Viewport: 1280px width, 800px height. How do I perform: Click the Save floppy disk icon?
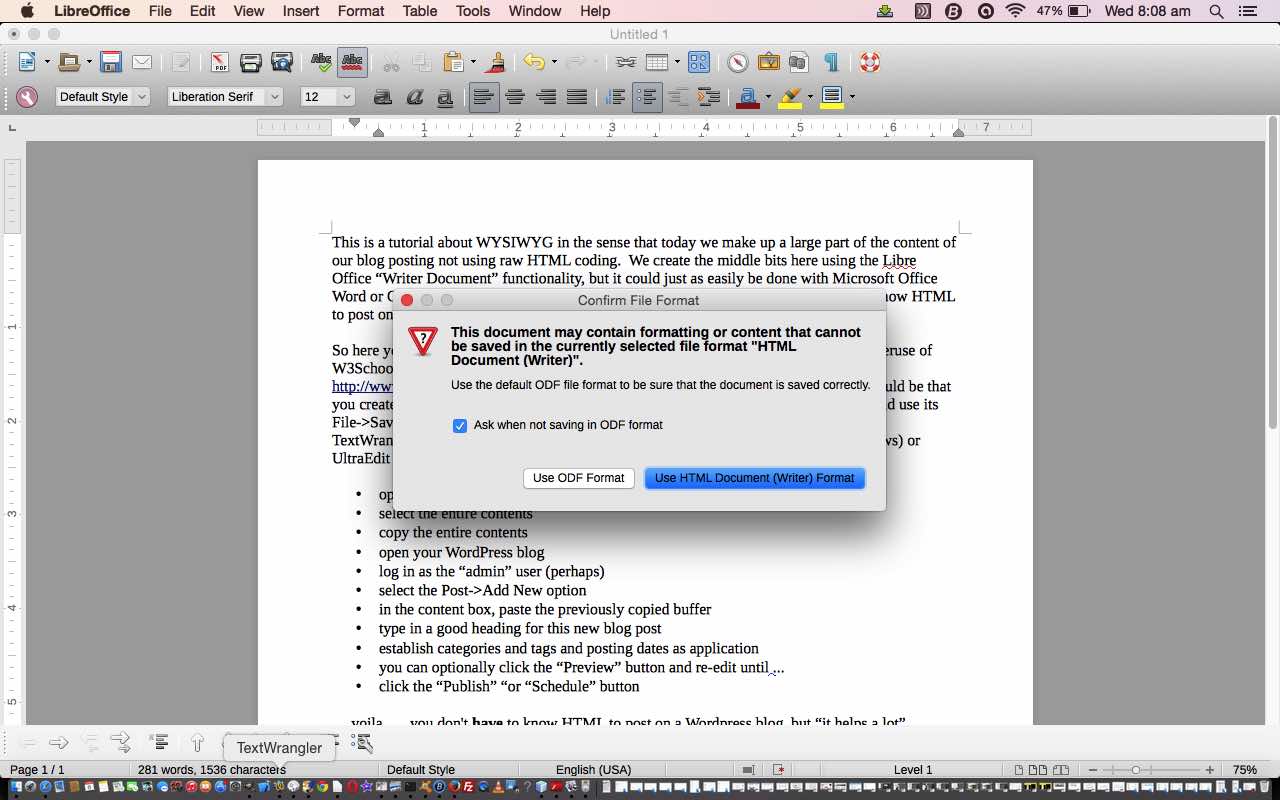[x=111, y=62]
